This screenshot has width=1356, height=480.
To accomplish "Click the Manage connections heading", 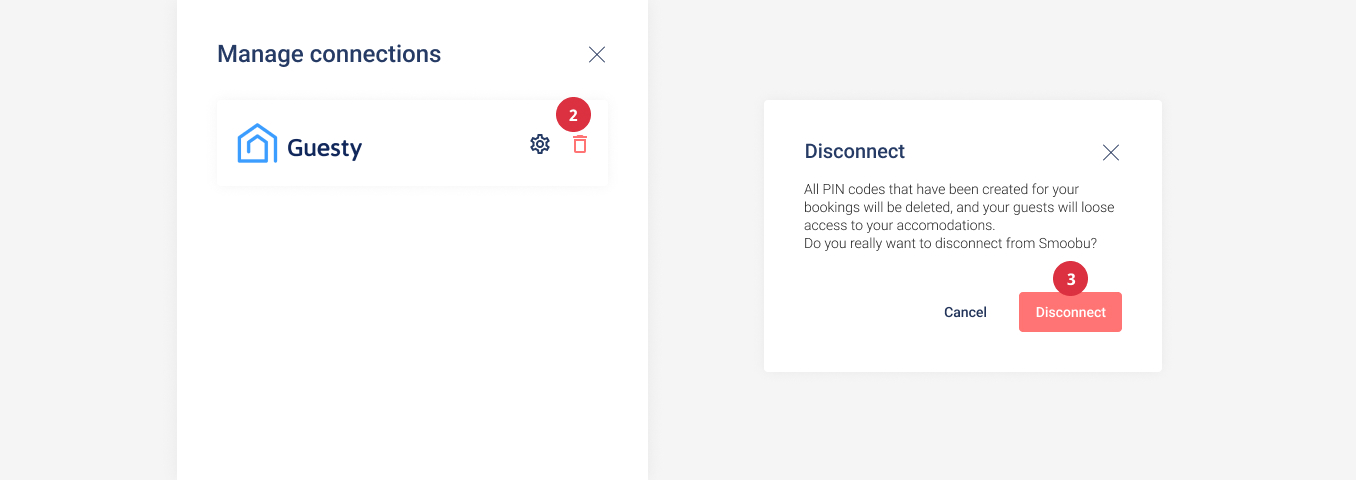I will 329,54.
